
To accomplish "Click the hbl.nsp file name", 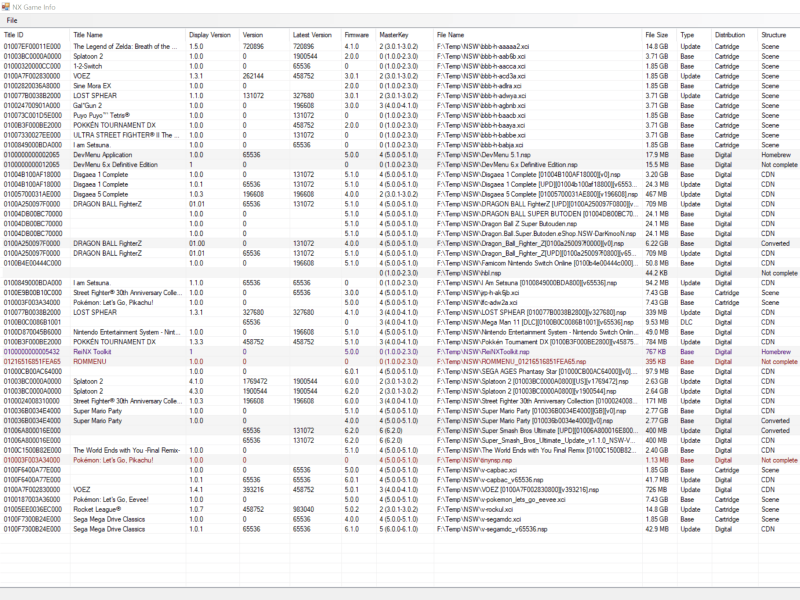I will tap(469, 273).
